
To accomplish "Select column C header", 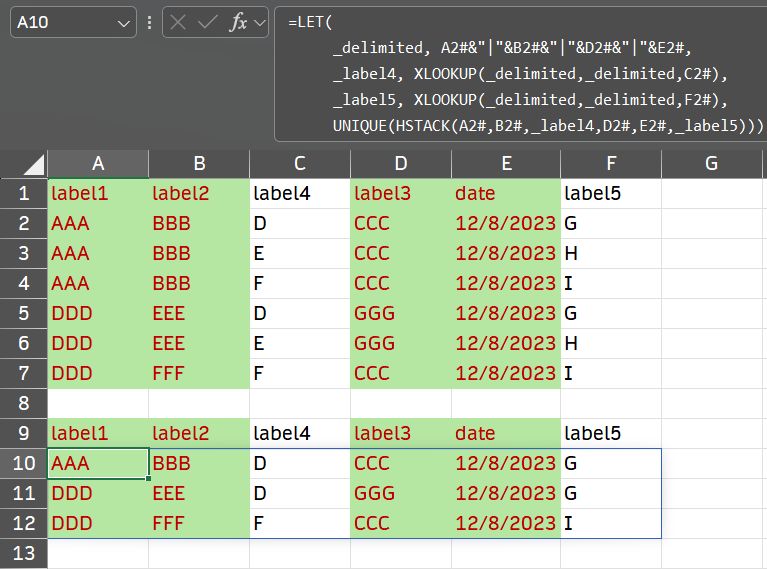I will pyautogui.click(x=300, y=163).
